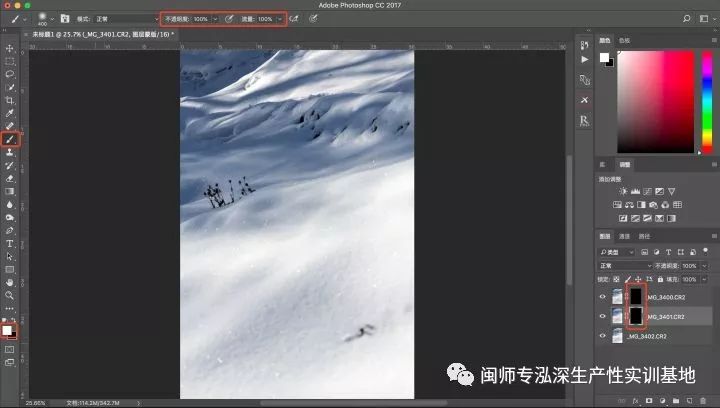
Task: Open the brush opacity slider dropdown
Action: [x=215, y=19]
